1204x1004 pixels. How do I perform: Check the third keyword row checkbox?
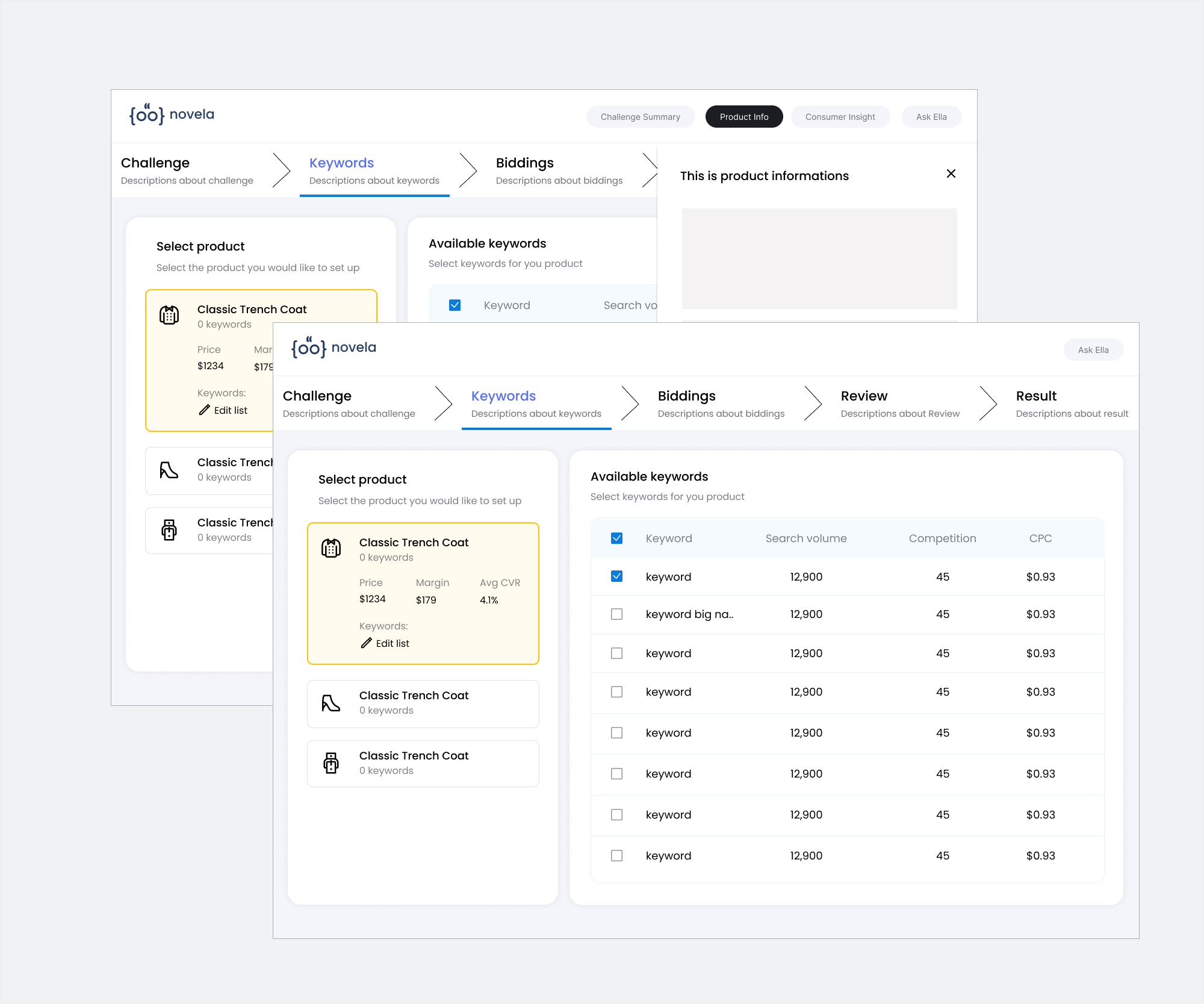pyautogui.click(x=616, y=653)
